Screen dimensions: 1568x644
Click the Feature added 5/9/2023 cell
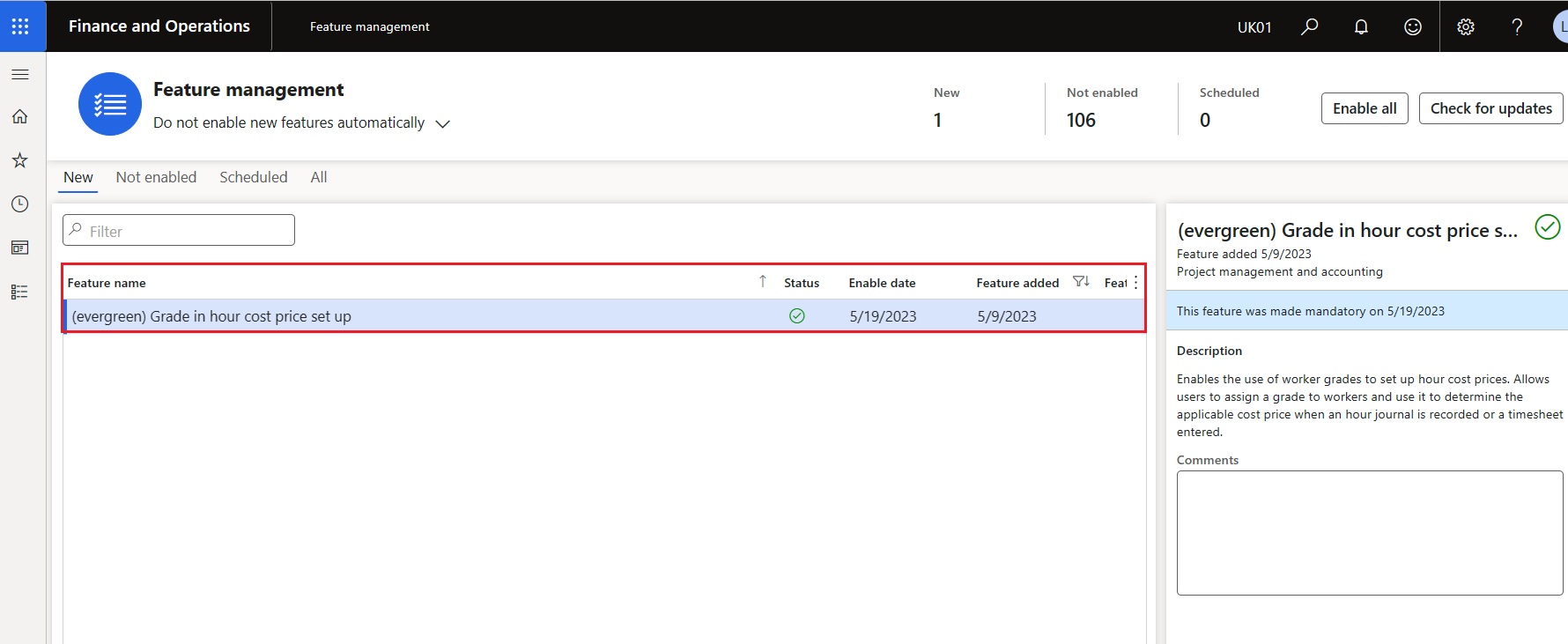coord(1007,316)
